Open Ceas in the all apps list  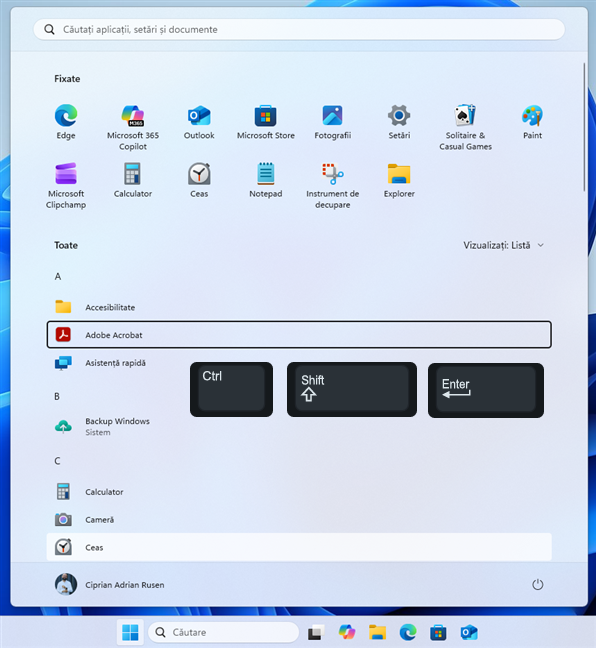pos(299,547)
